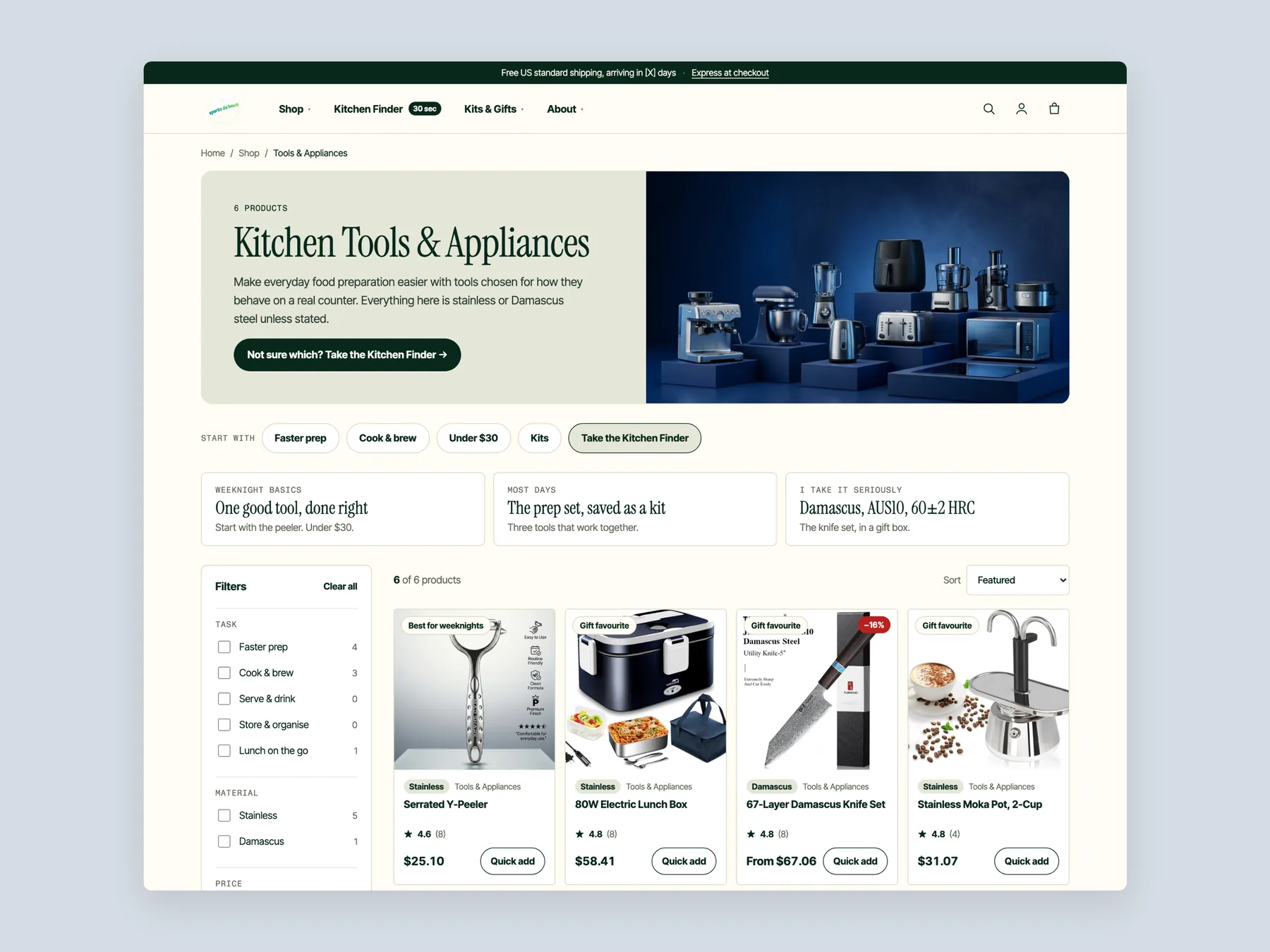
Task: Click the 67-Layer Damascus Knife Set title
Action: [x=816, y=805]
